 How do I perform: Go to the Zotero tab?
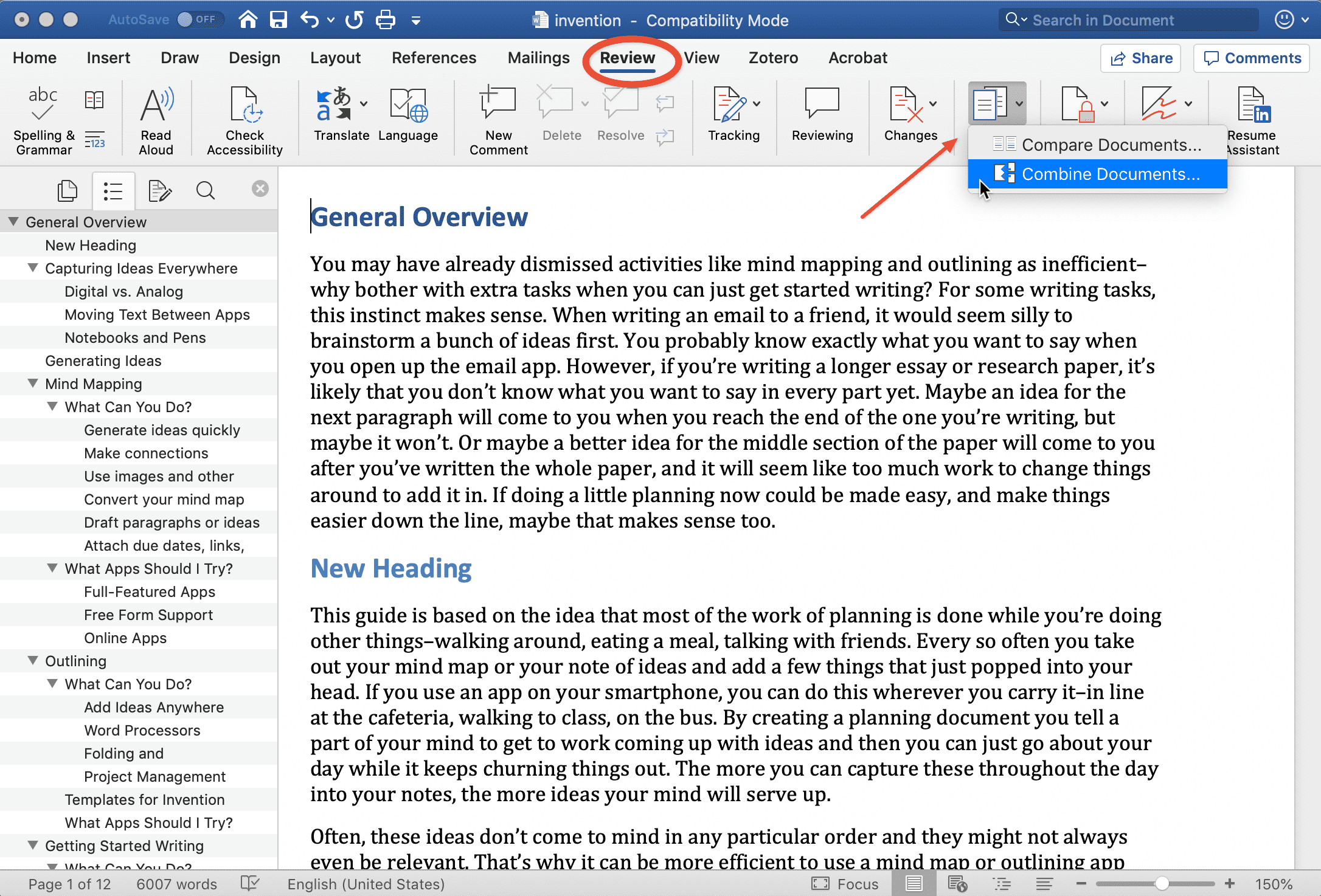(773, 58)
